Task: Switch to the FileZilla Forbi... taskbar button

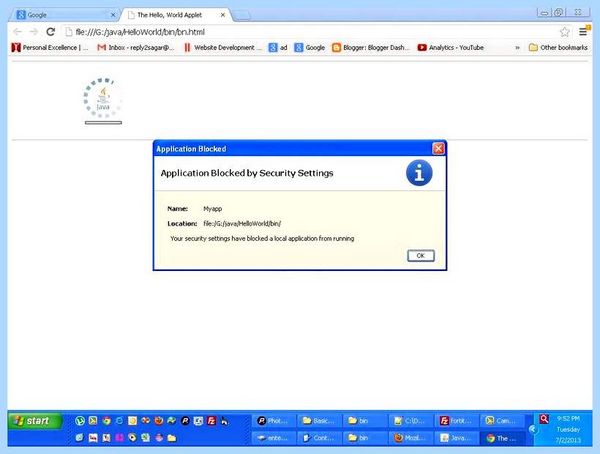Action: (456, 421)
